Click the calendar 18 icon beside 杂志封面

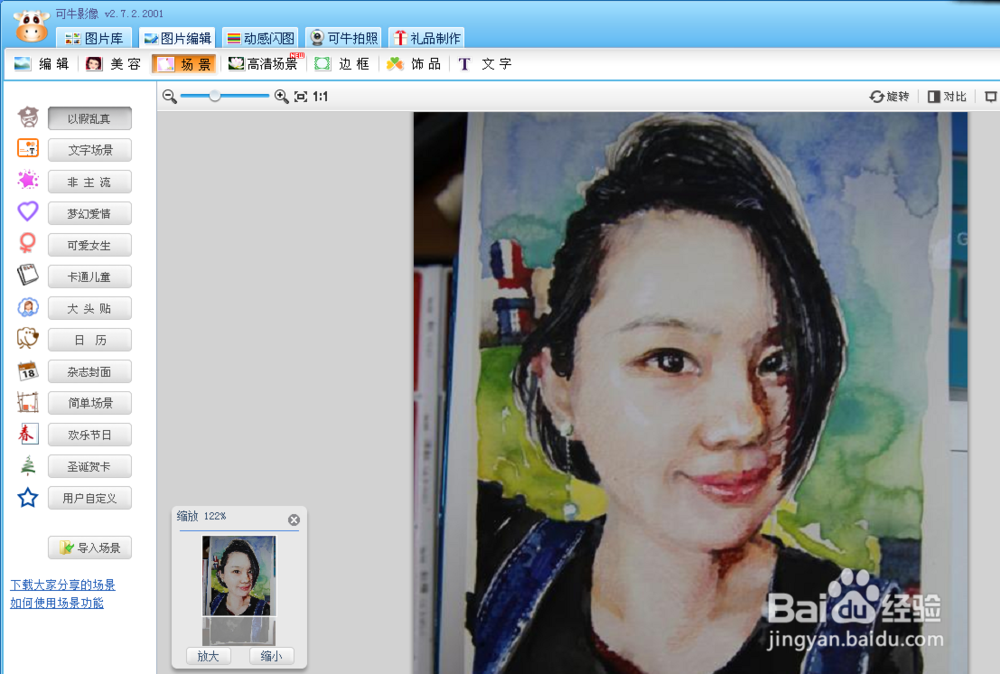(28, 370)
